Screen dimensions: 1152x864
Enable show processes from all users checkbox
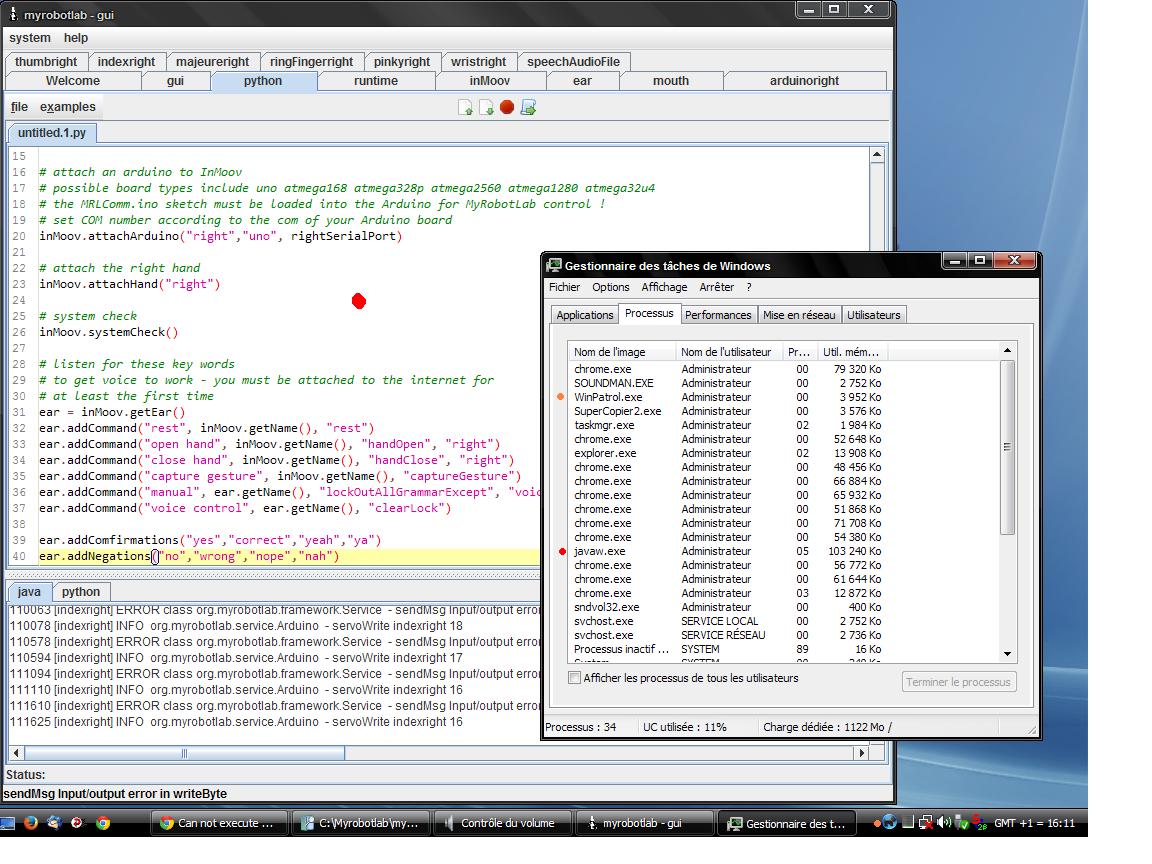point(575,678)
